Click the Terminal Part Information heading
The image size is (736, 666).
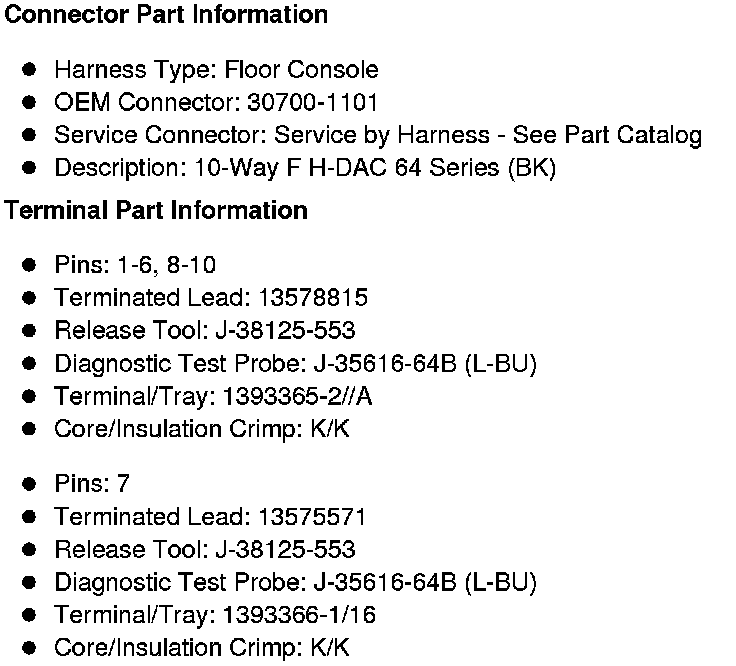tap(156, 211)
